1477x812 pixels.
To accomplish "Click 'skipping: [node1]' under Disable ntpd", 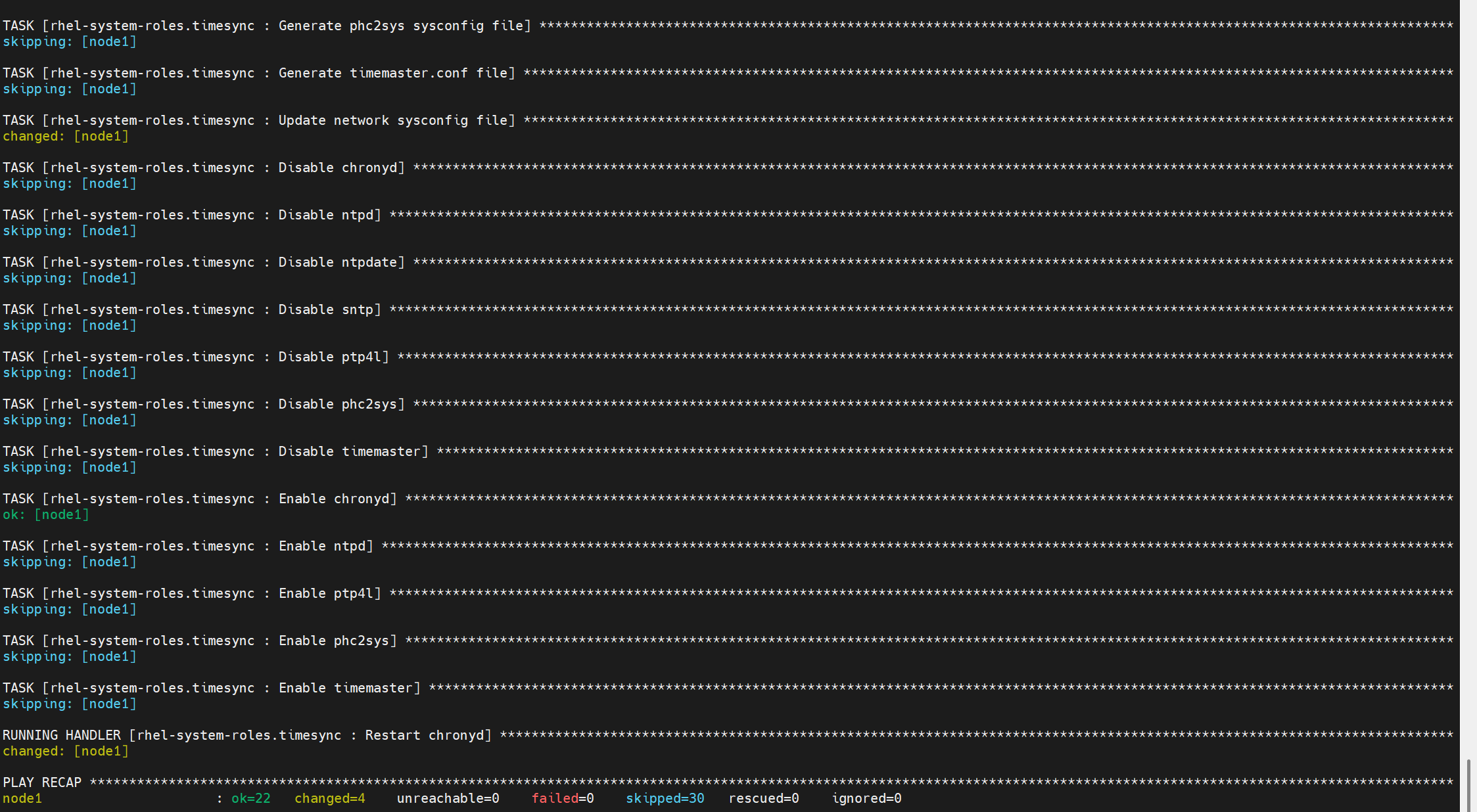I will coord(70,231).
